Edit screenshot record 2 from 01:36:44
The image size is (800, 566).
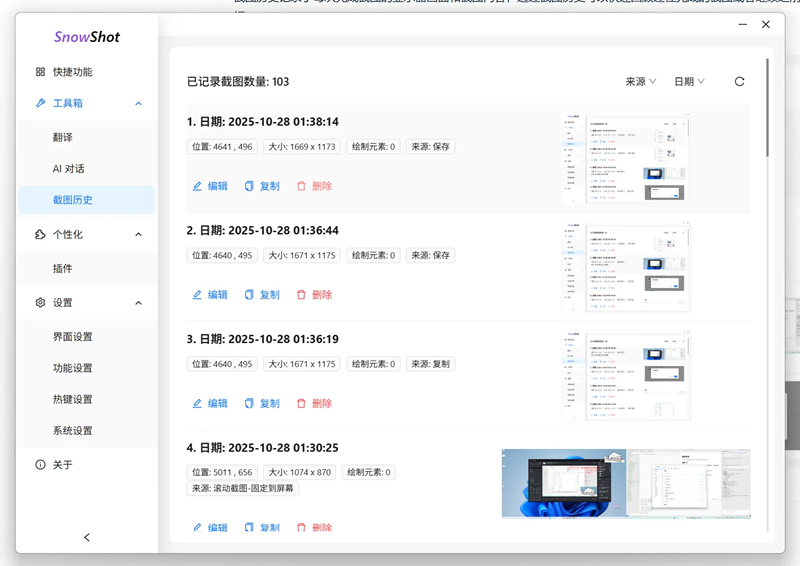[x=210, y=294]
